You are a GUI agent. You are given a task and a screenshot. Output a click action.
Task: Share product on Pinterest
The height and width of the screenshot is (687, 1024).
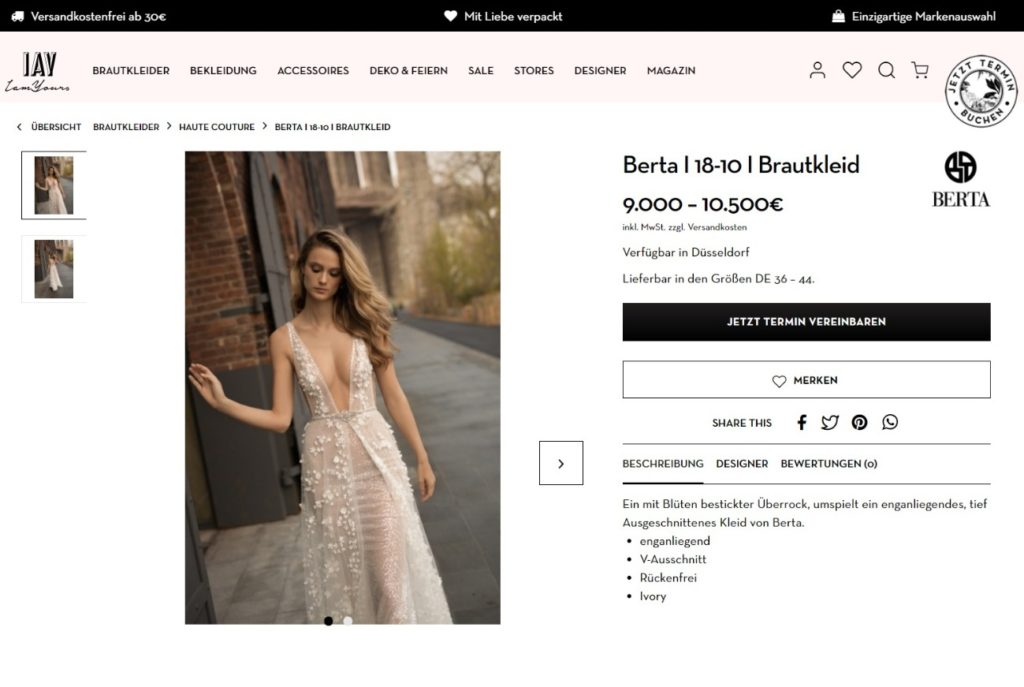[x=860, y=422]
